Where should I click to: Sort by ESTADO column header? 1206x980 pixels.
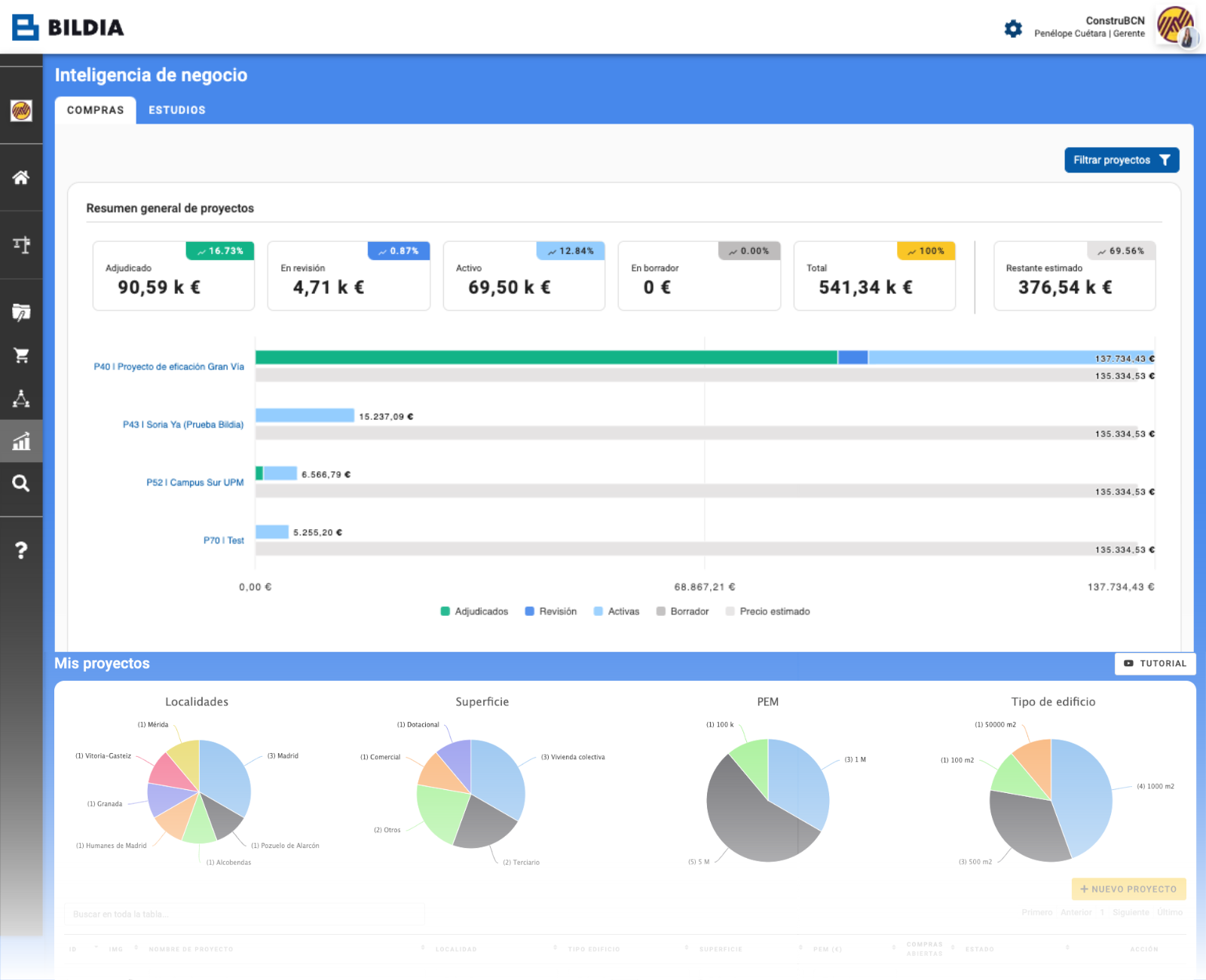pyautogui.click(x=980, y=949)
